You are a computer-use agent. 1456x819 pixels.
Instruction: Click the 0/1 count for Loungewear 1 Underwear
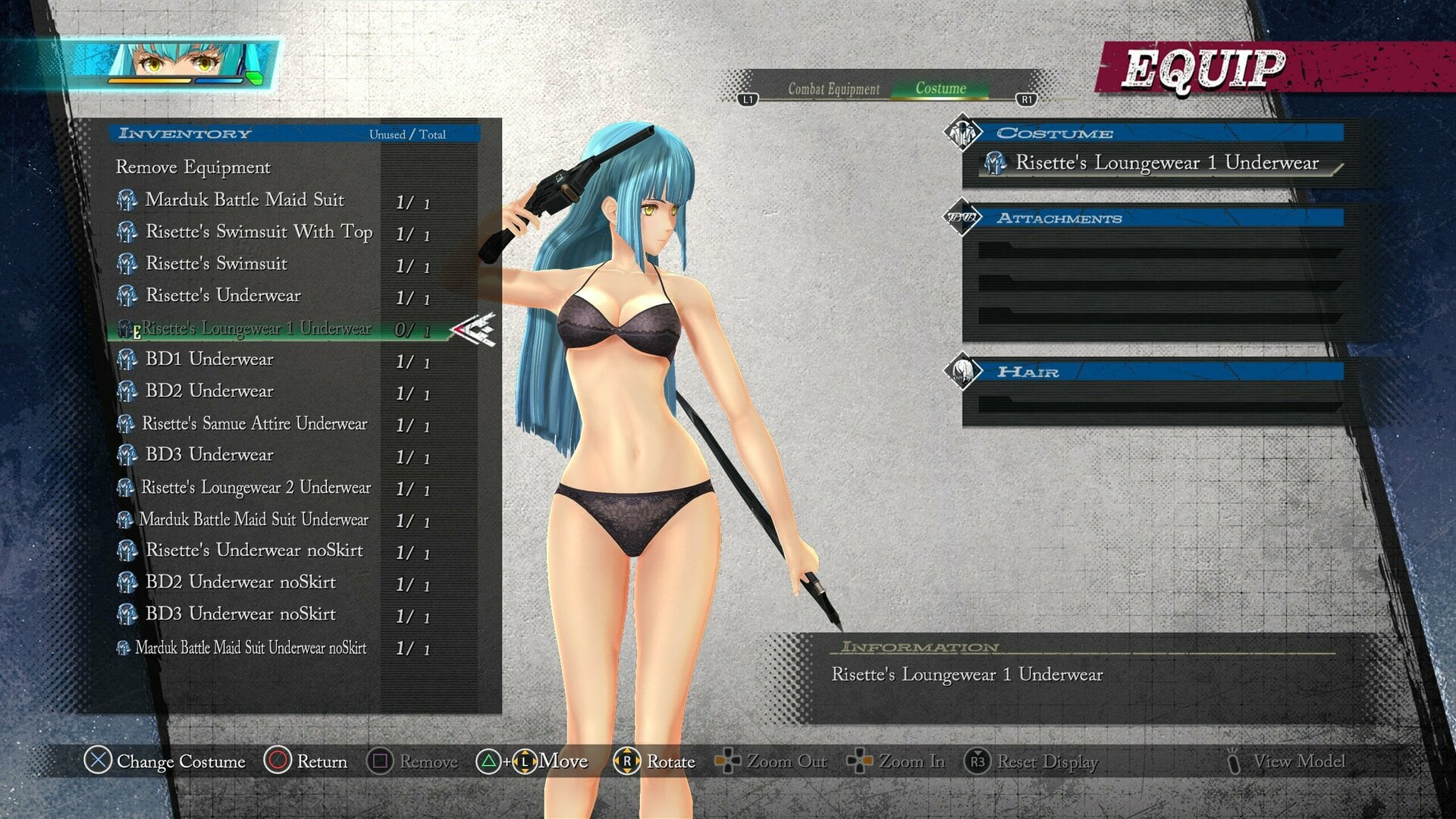pyautogui.click(x=412, y=330)
